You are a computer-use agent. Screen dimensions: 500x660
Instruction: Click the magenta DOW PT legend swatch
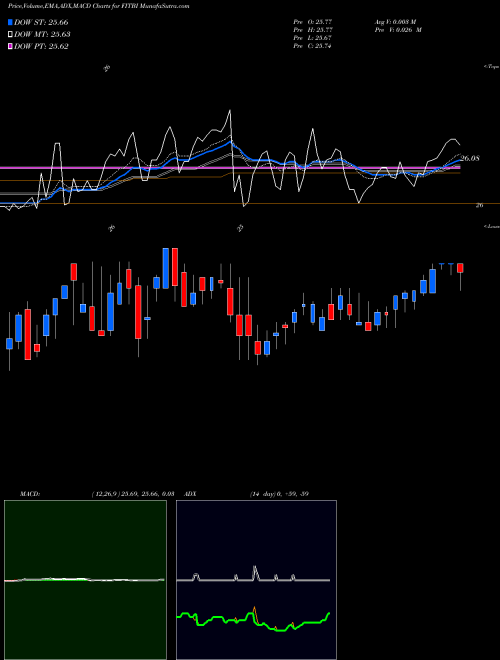[x=10, y=46]
